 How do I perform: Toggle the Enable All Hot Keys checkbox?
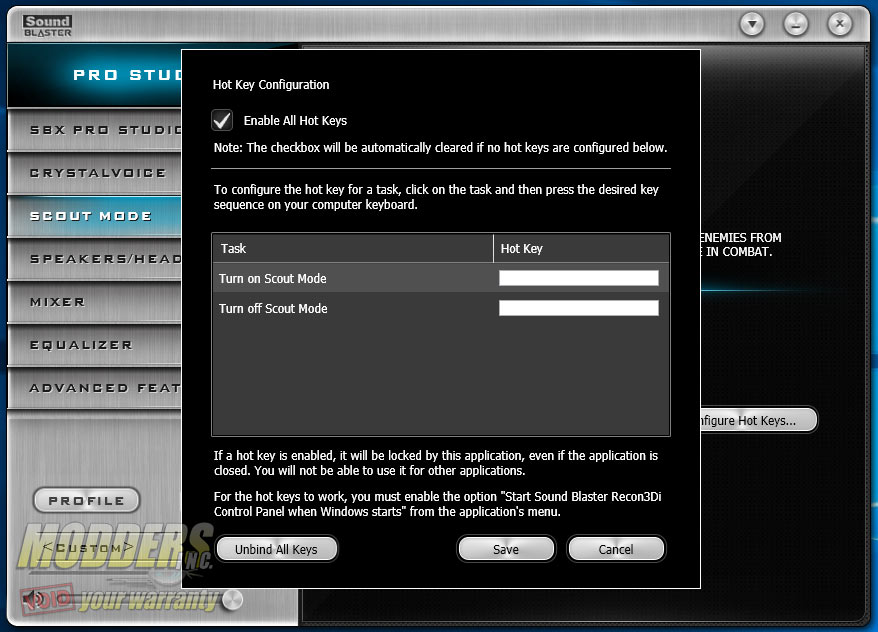222,120
